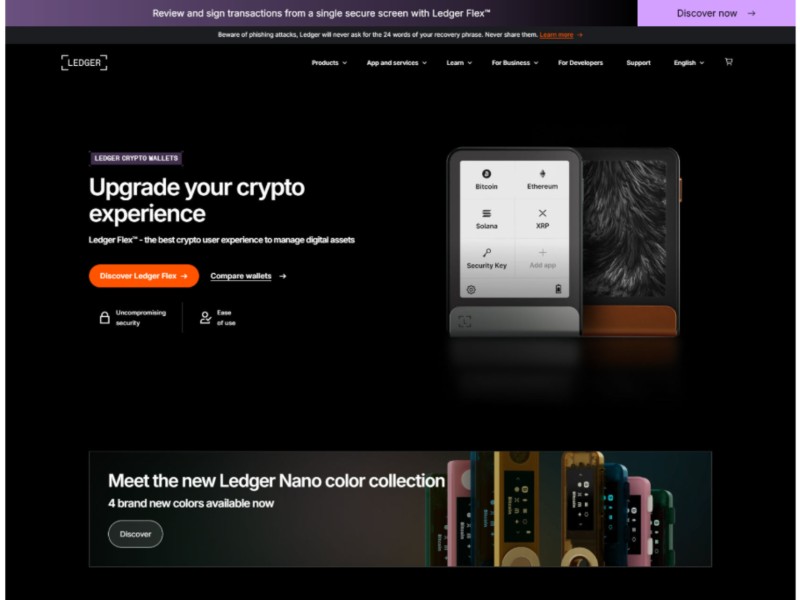800x600 pixels.
Task: Go to the Support menu item
Action: click(x=638, y=63)
